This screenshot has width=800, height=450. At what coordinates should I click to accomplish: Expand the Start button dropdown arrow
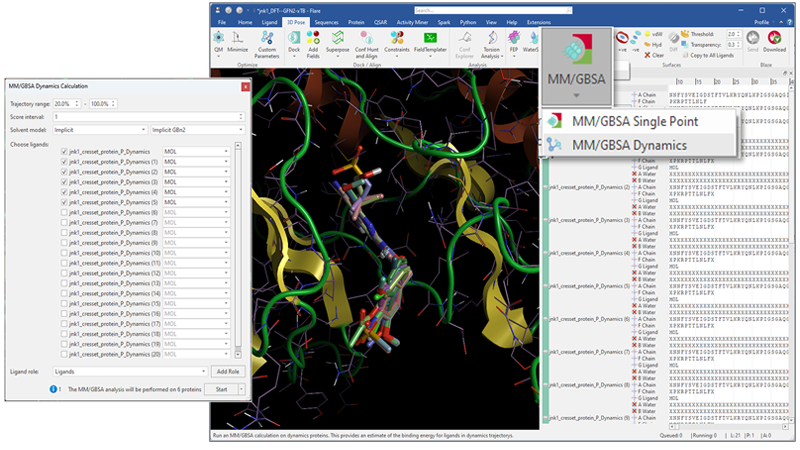tap(241, 389)
